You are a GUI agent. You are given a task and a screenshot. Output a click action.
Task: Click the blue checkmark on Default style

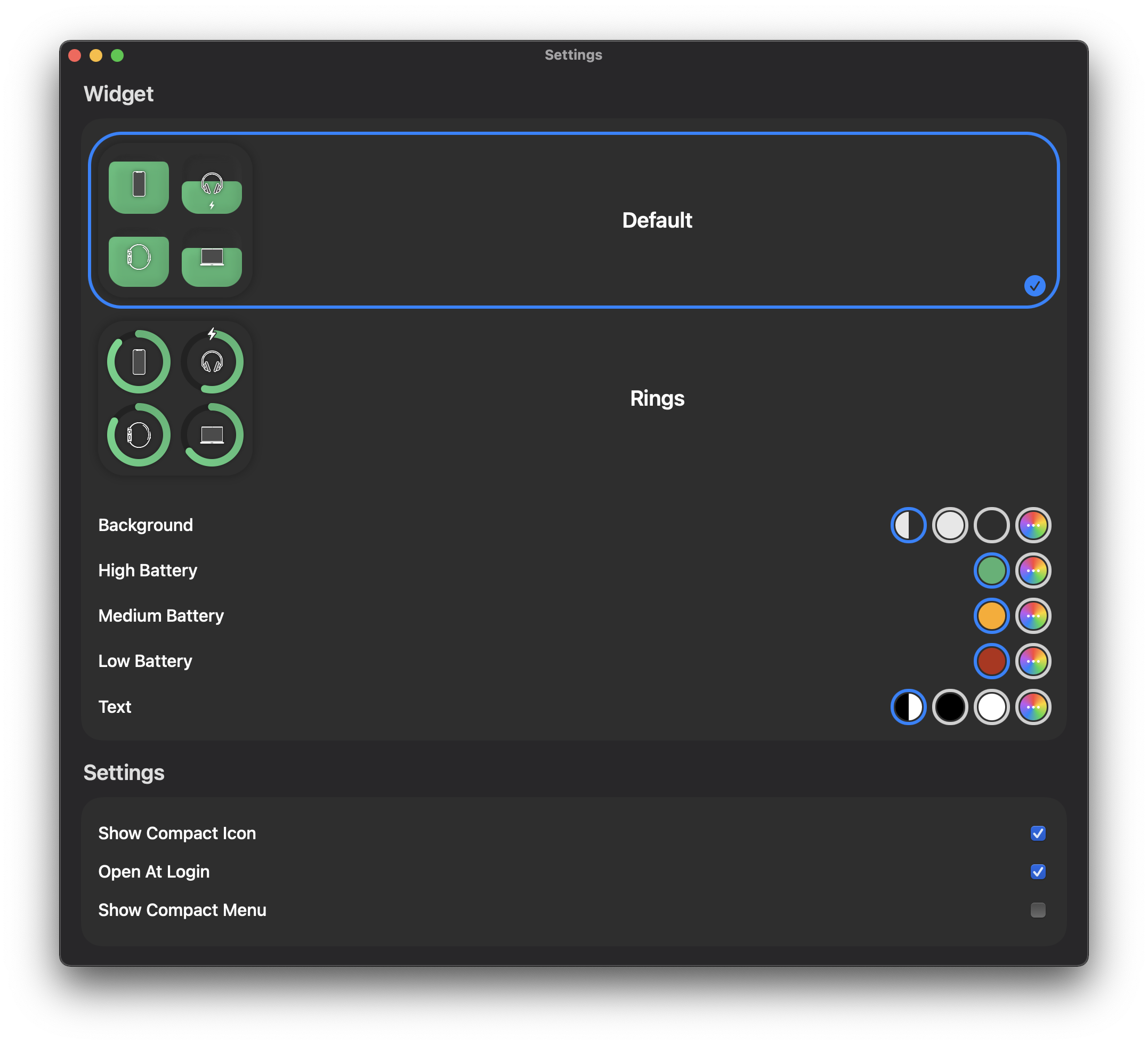(1034, 285)
